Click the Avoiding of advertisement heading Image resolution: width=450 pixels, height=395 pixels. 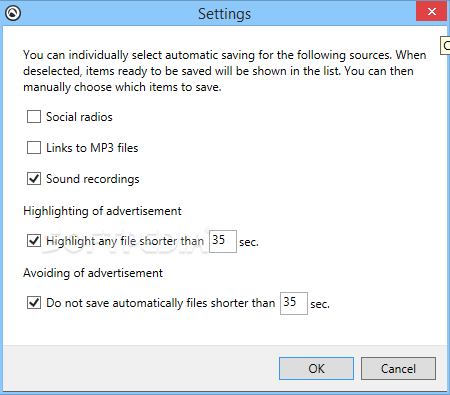tap(93, 273)
